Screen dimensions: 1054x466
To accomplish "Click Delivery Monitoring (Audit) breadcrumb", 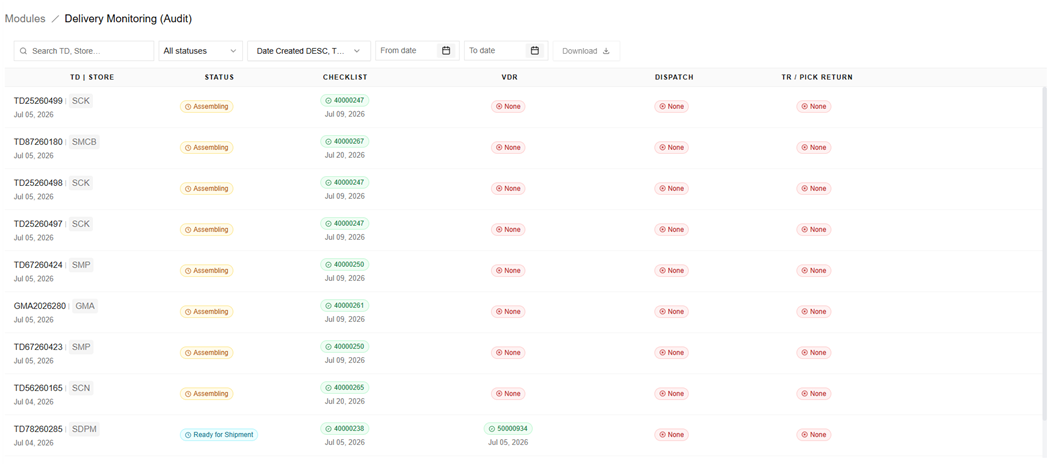I will [x=128, y=19].
